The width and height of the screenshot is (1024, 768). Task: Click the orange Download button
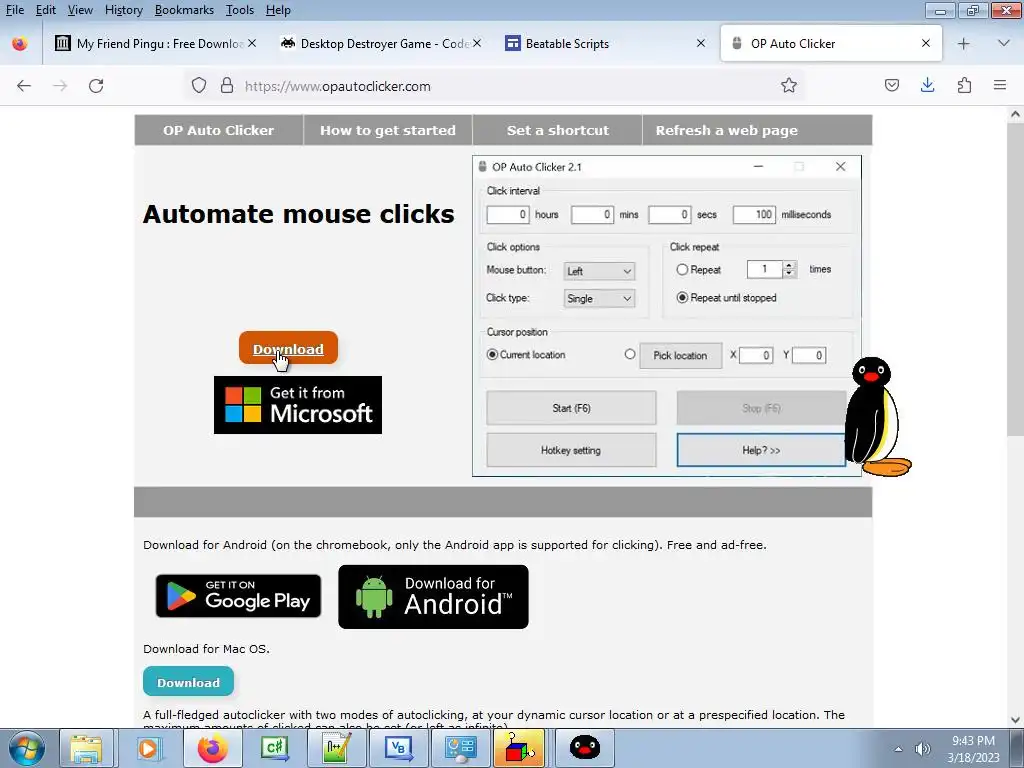pos(288,348)
